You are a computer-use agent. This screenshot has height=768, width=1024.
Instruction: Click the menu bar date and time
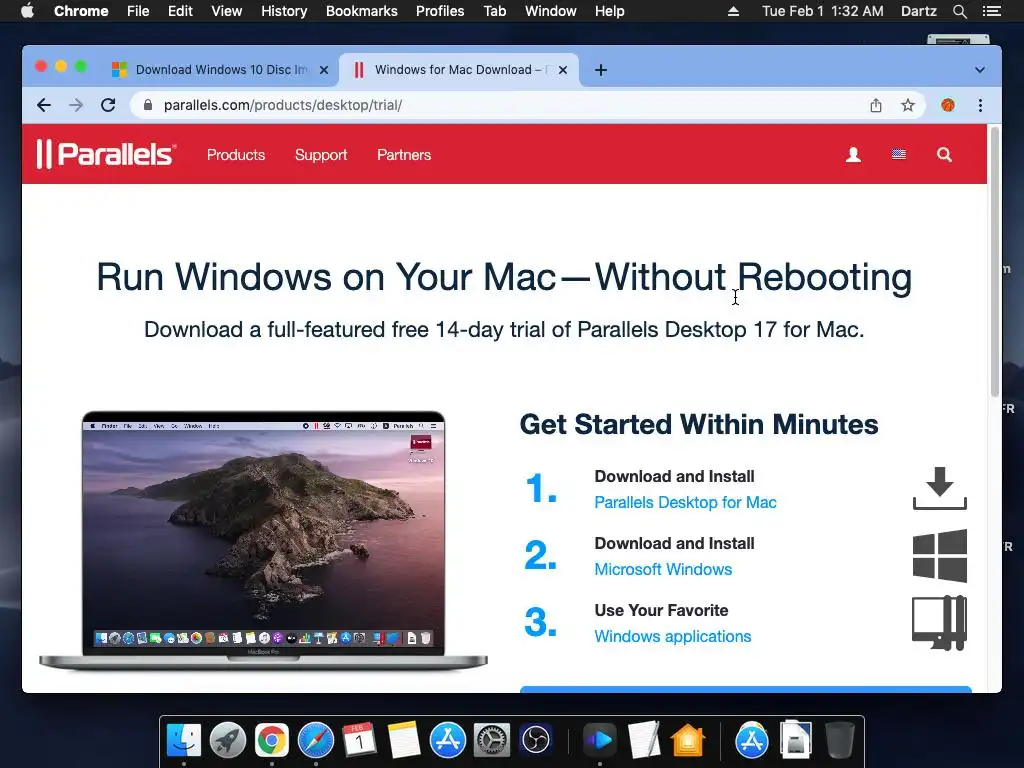[x=822, y=11]
